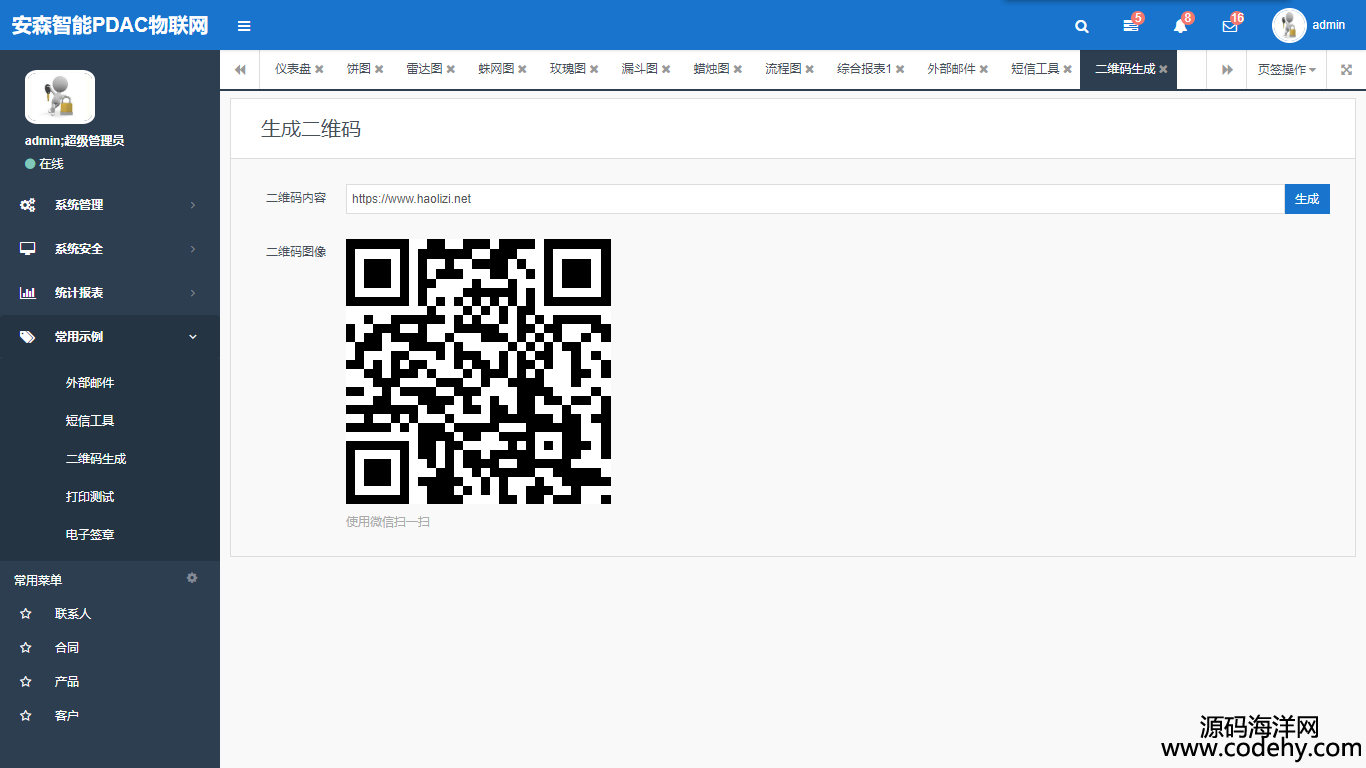Image resolution: width=1366 pixels, height=768 pixels.
Task: Close the 漏斗图 tab
Action: (x=666, y=69)
